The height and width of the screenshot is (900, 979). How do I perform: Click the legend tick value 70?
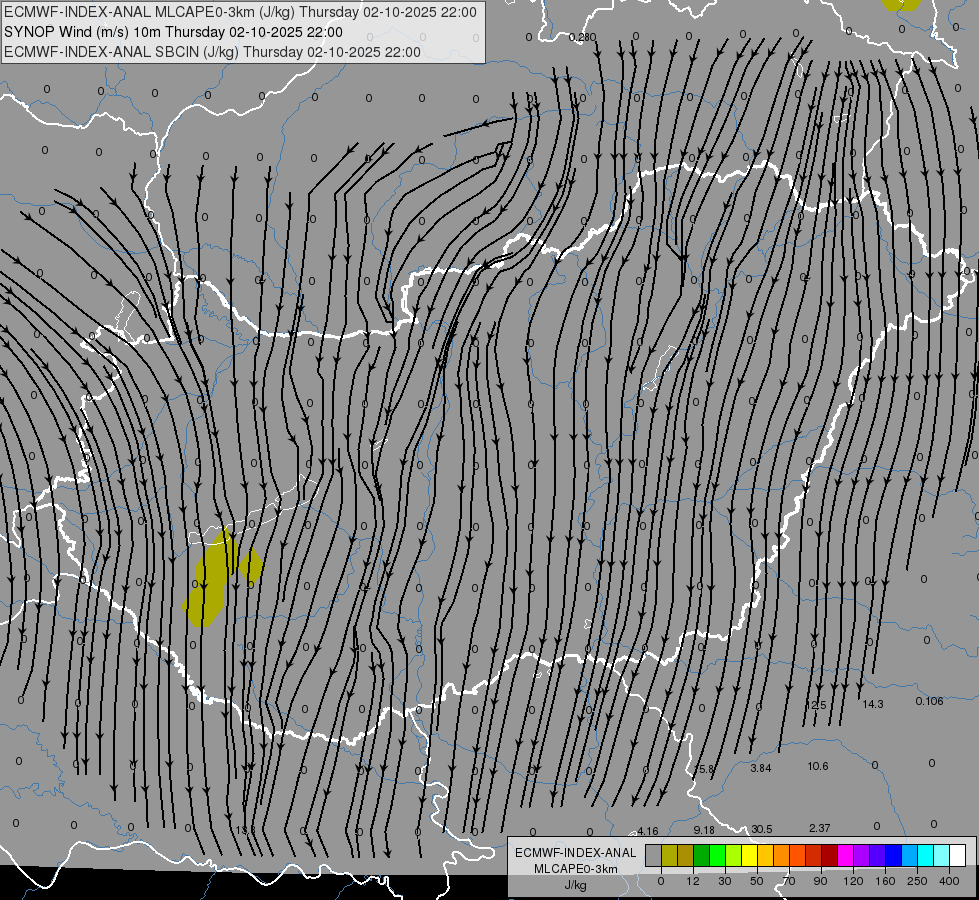point(789,881)
